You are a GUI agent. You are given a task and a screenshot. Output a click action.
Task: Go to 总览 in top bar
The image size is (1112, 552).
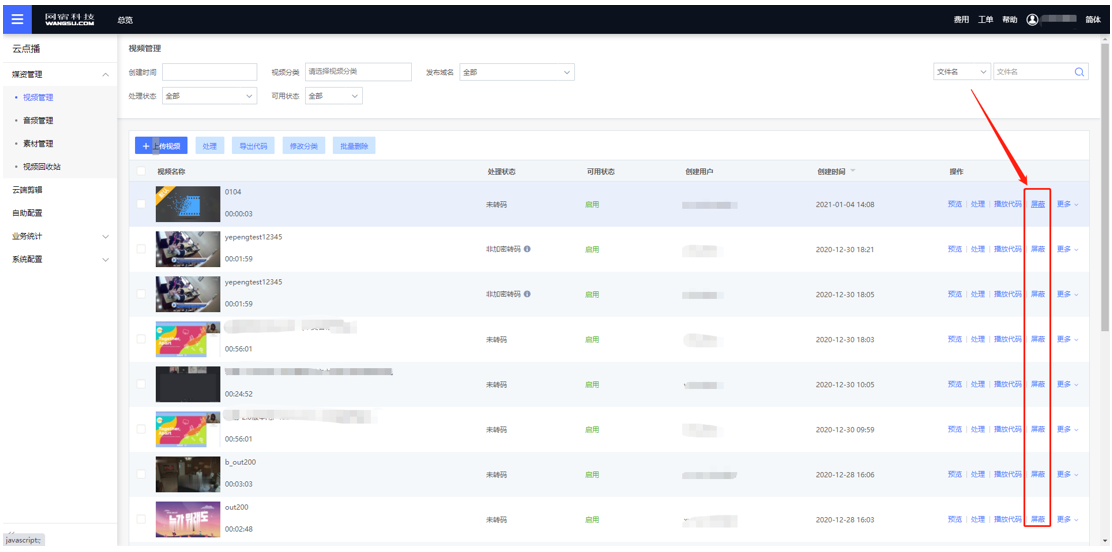(125, 20)
